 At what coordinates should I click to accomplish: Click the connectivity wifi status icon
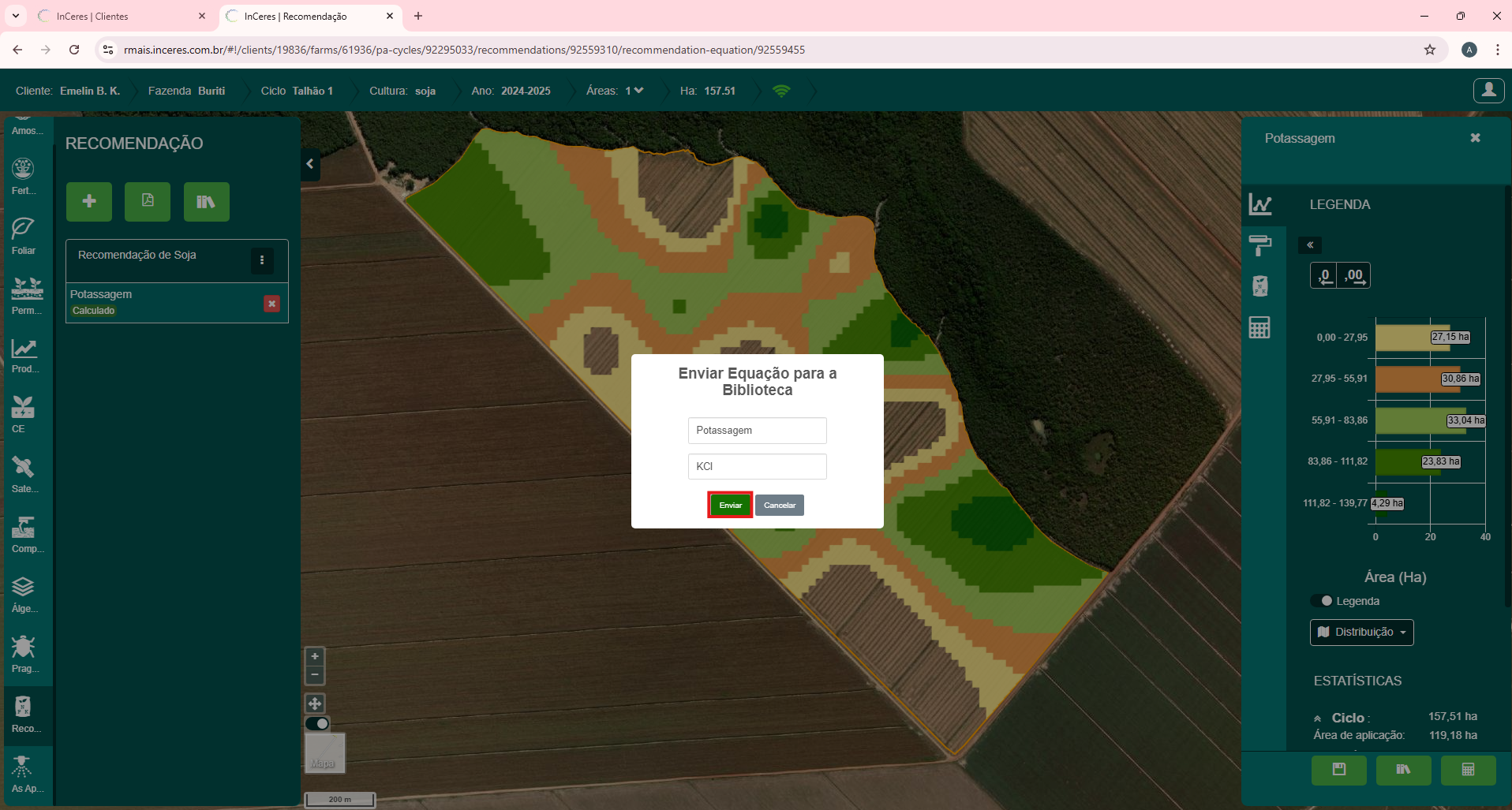point(780,91)
